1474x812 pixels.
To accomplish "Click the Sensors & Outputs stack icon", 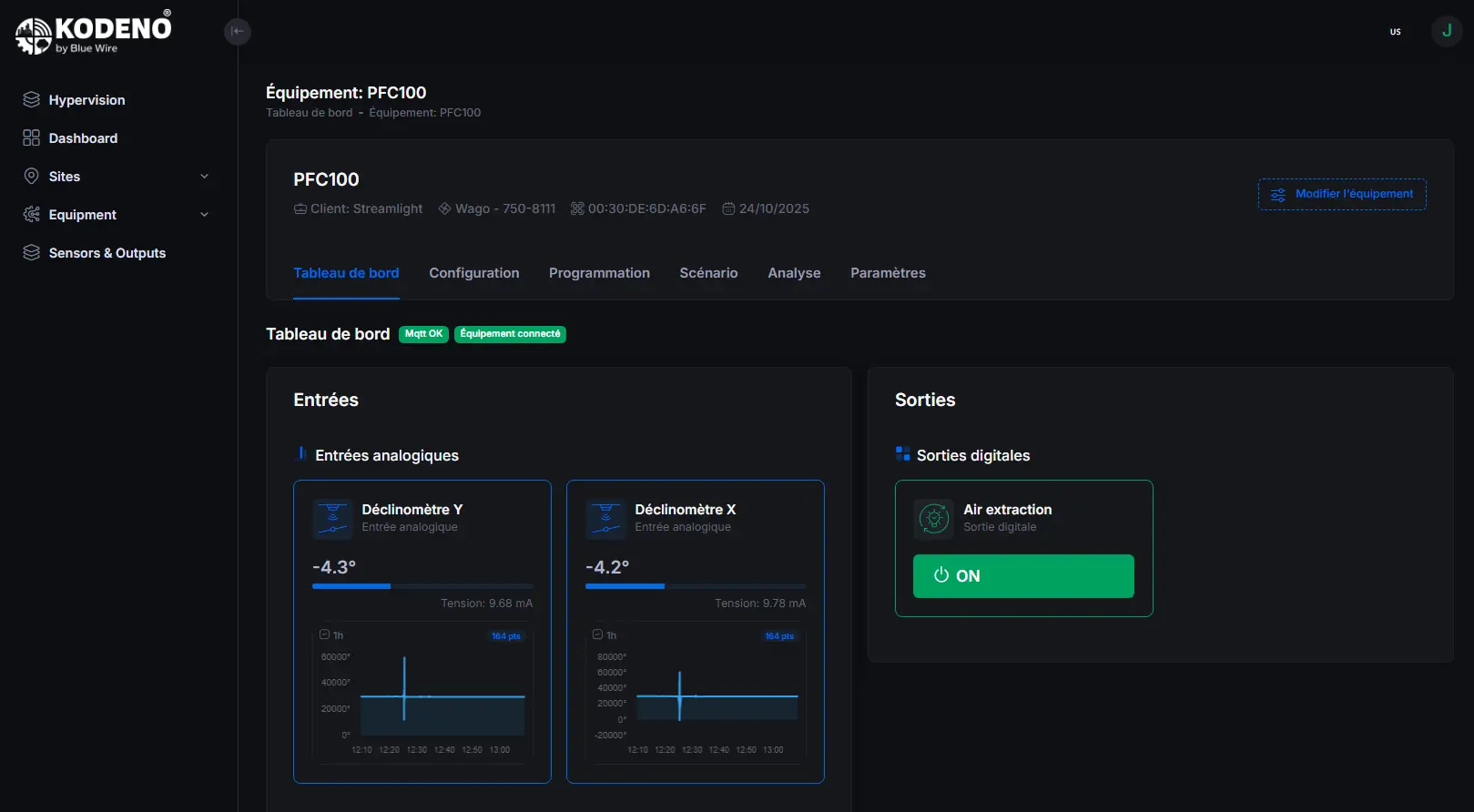I will coord(32,253).
